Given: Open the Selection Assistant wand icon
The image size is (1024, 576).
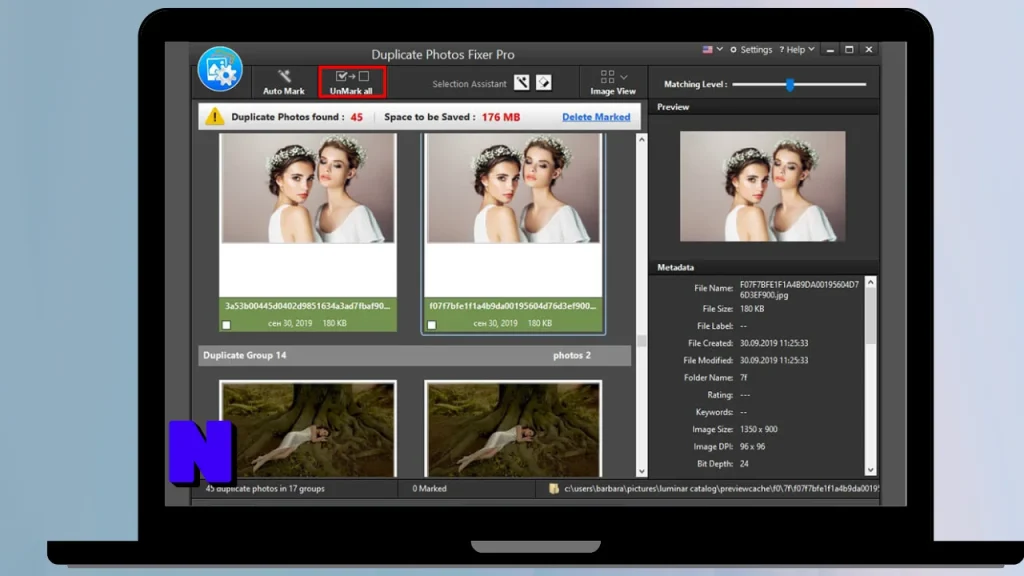Looking at the screenshot, I should (521, 82).
